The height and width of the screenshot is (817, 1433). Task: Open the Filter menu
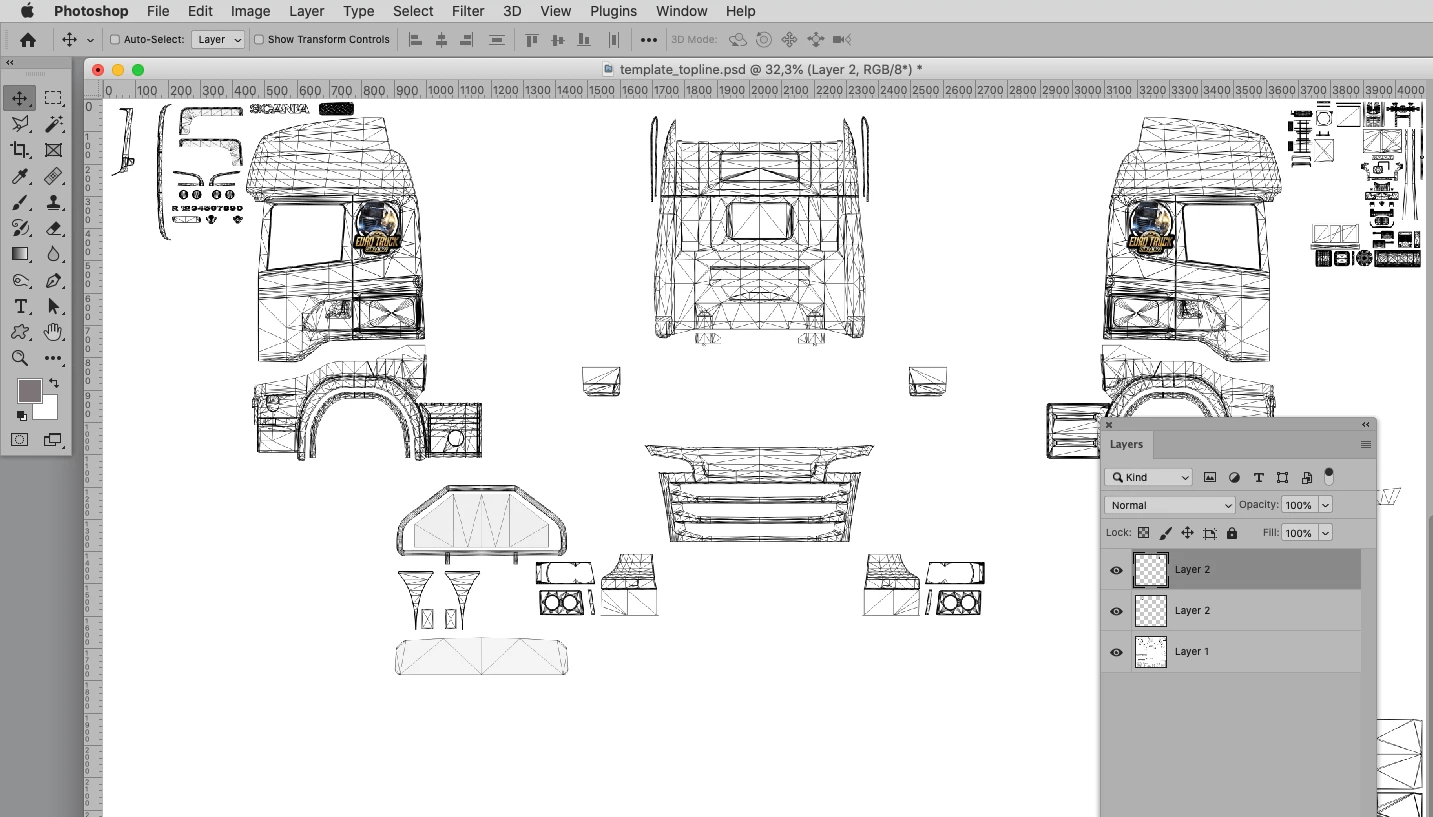[x=468, y=11]
